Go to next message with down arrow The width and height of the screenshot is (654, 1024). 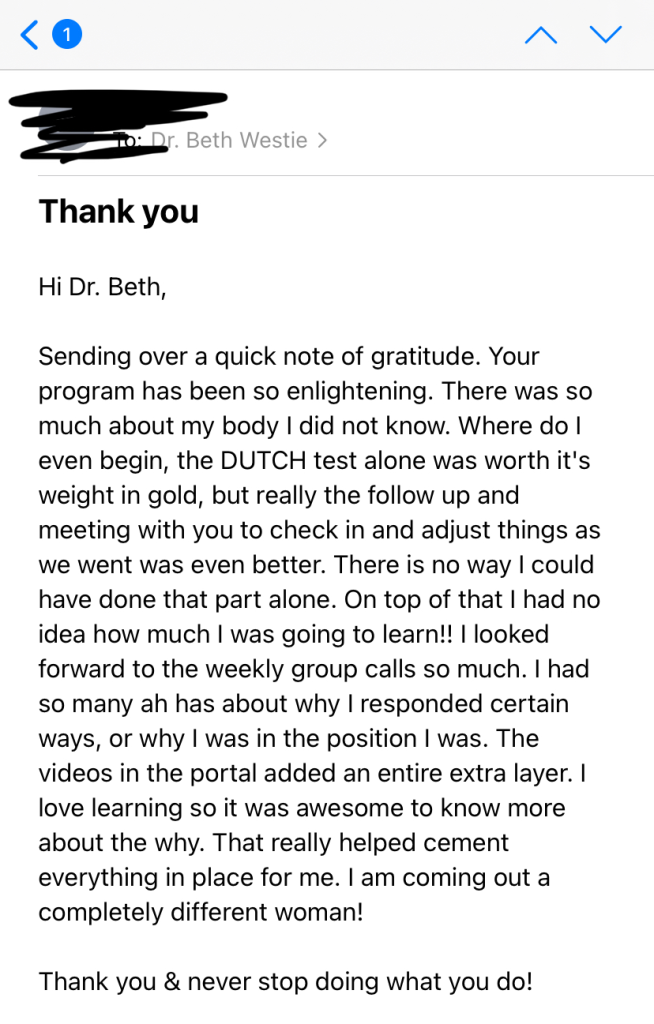click(606, 34)
